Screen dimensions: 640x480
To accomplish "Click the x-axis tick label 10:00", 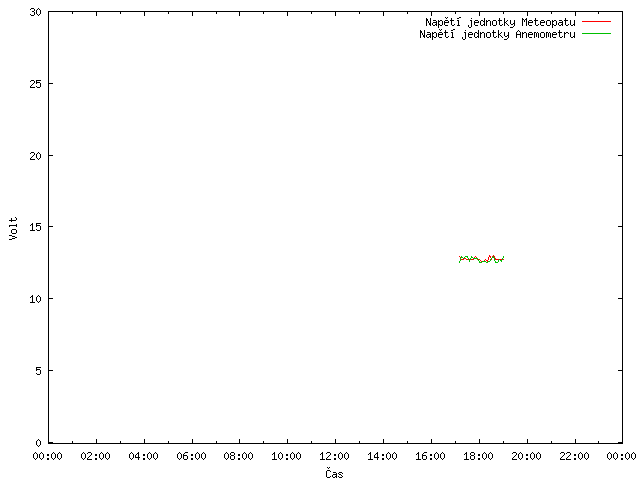I will pos(287,456).
